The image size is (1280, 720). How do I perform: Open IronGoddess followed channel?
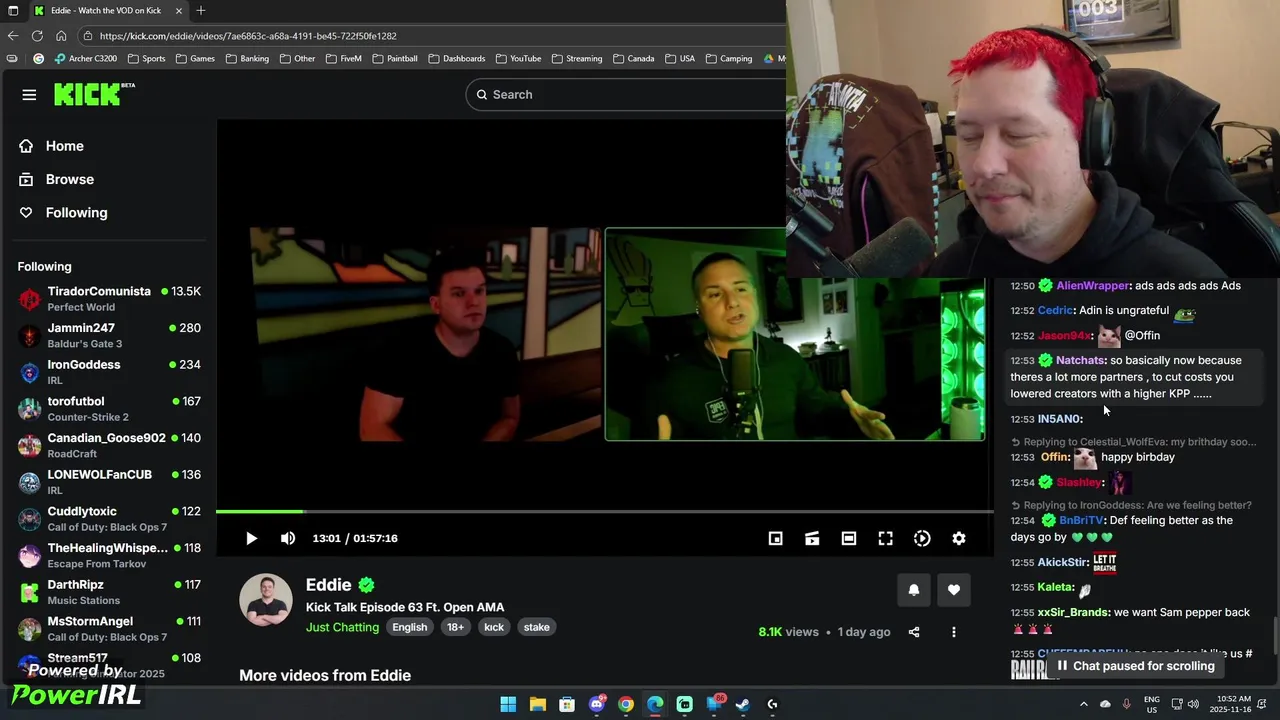tap(109, 372)
